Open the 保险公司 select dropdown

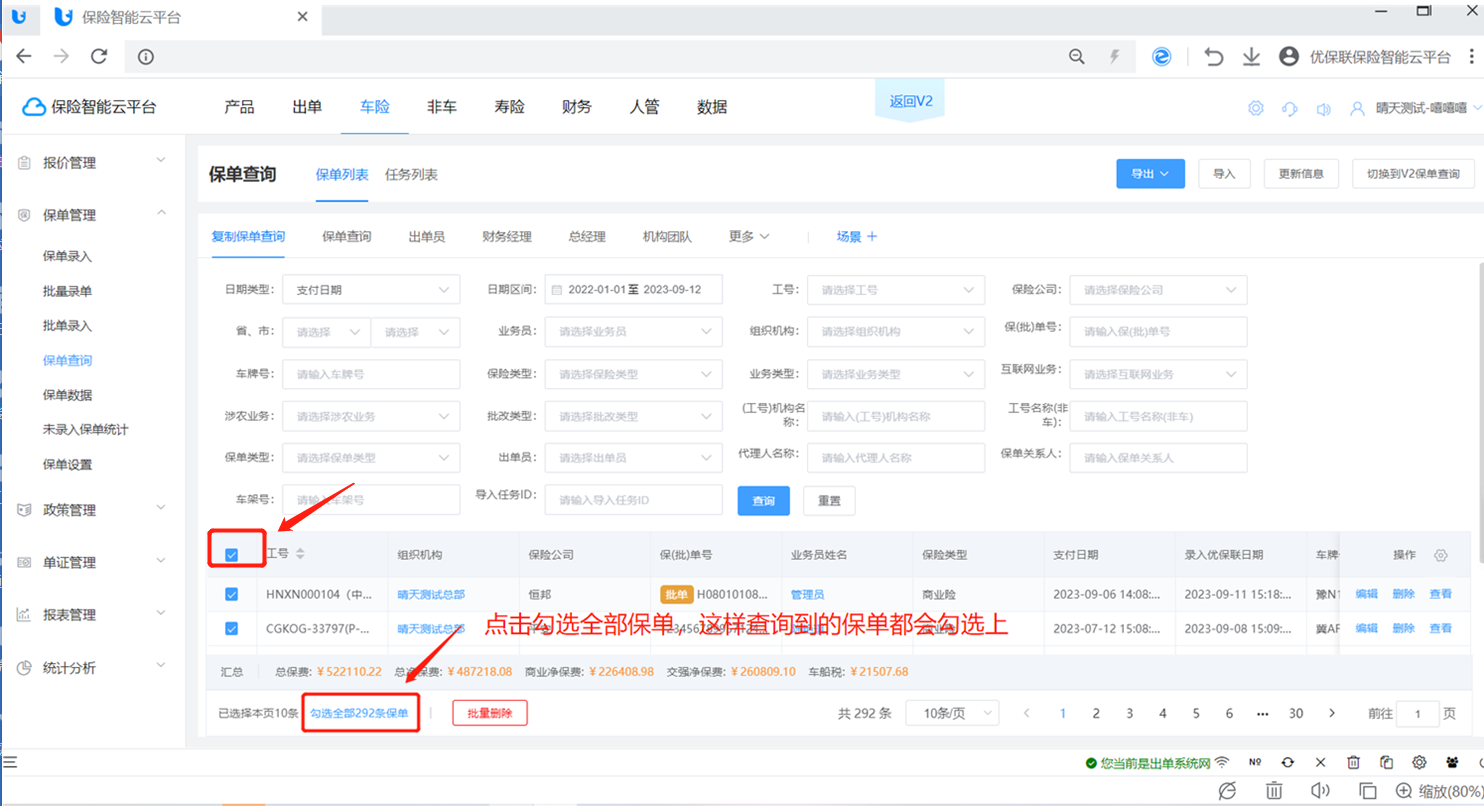point(1159,290)
